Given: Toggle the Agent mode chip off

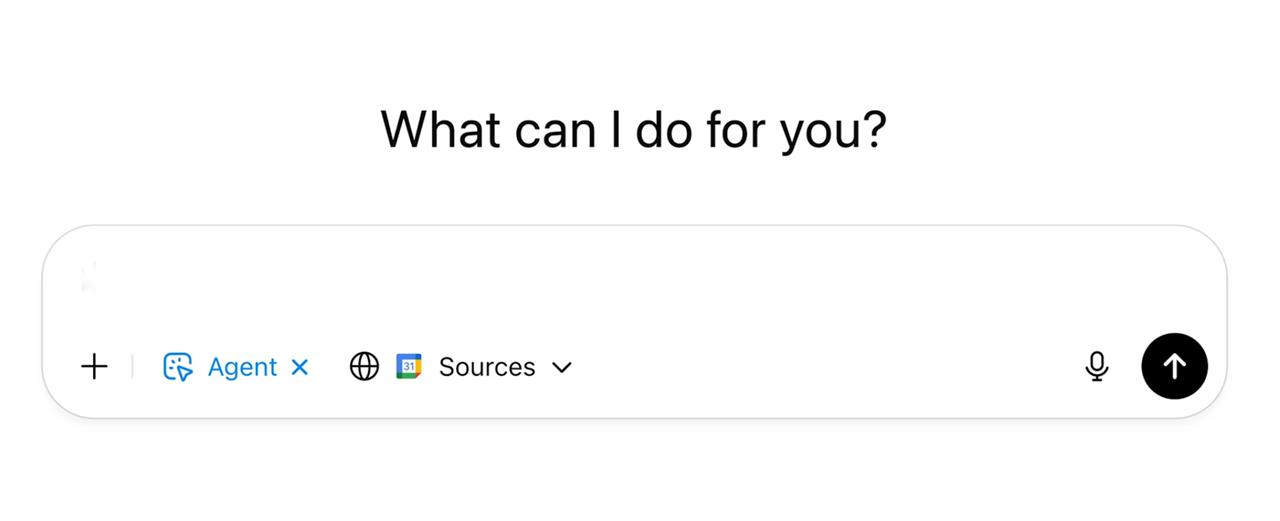Looking at the screenshot, I should click(236, 367).
